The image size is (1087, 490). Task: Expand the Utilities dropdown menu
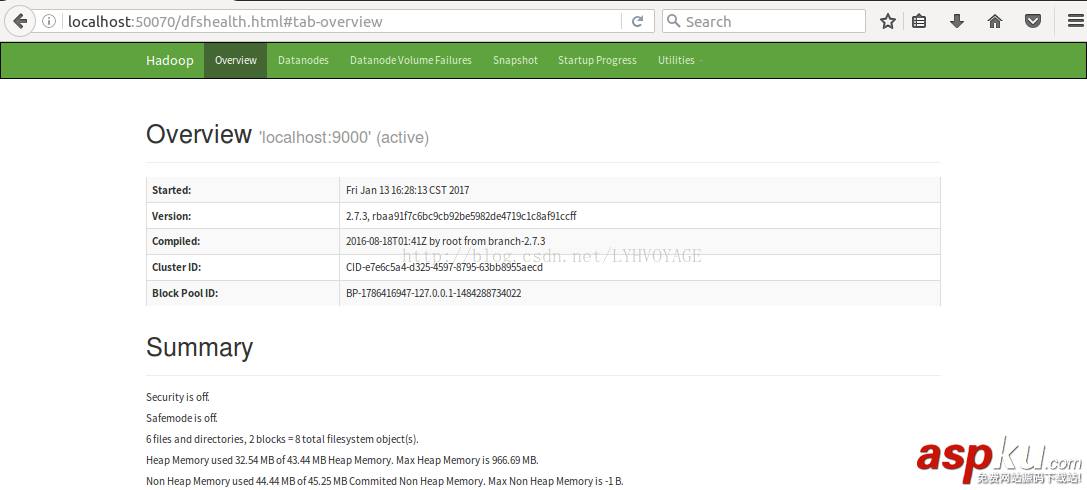680,60
